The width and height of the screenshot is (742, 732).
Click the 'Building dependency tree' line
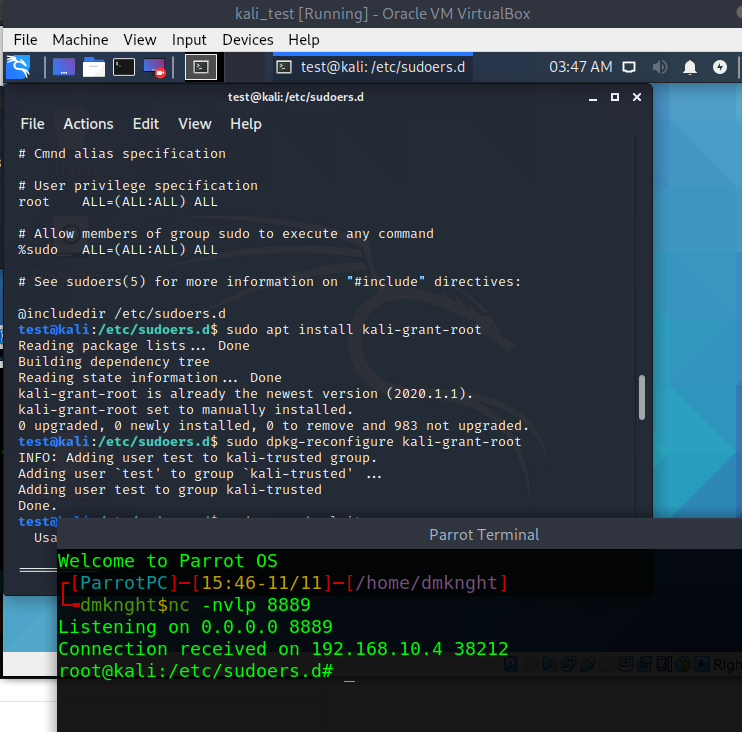click(114, 362)
